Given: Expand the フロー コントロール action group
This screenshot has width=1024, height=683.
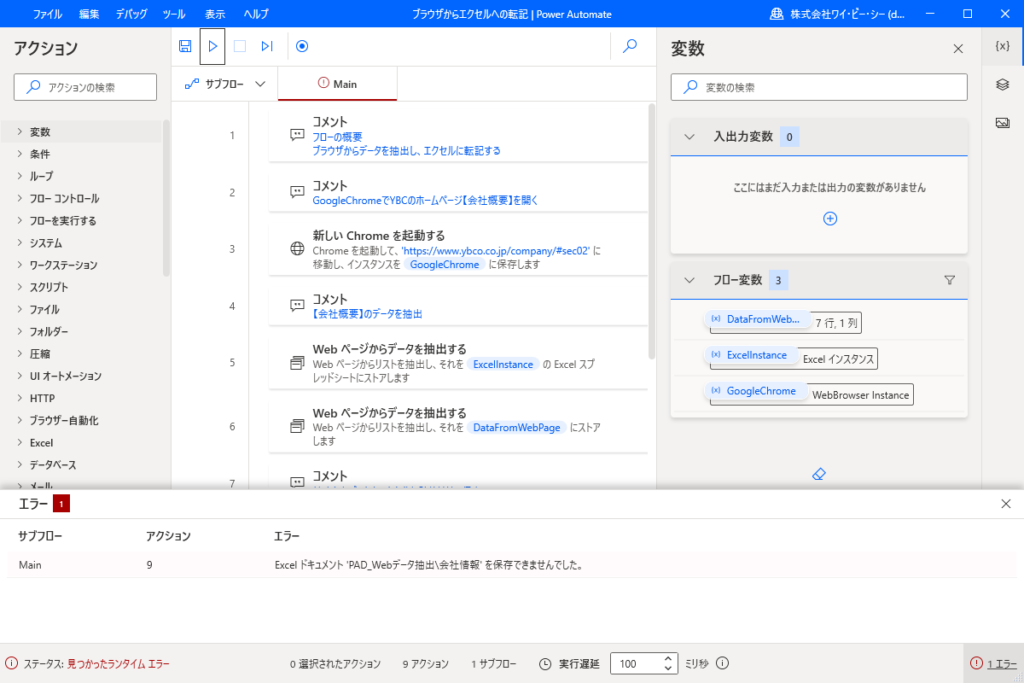Looking at the screenshot, I should tap(20, 199).
